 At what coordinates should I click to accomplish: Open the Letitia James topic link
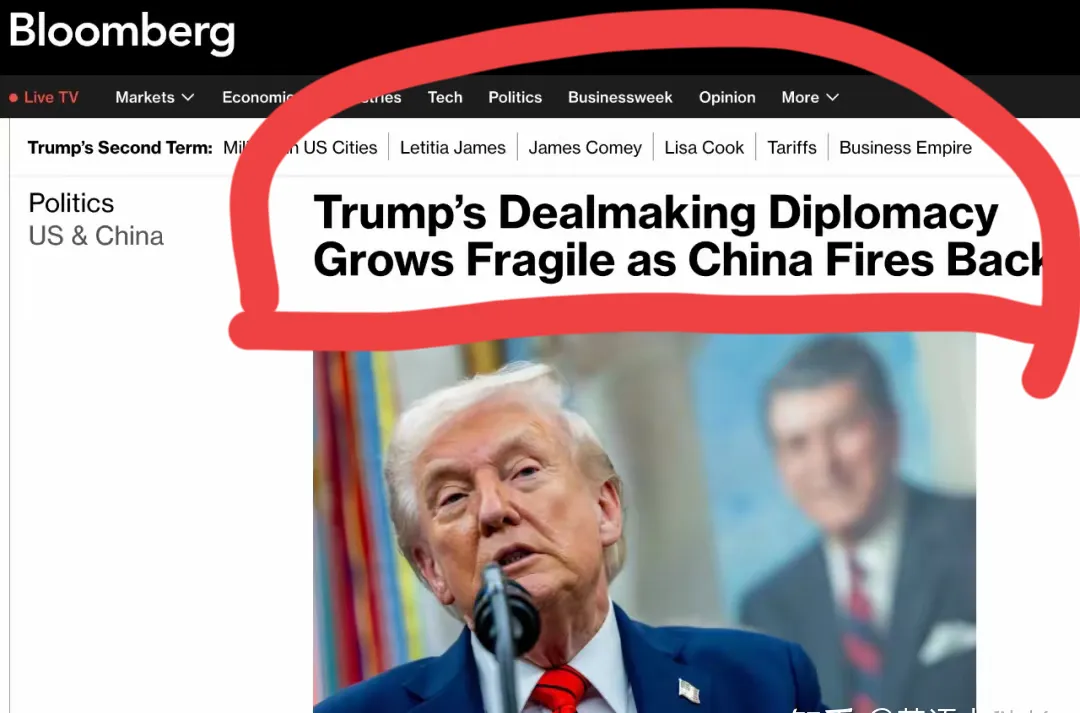pos(453,147)
